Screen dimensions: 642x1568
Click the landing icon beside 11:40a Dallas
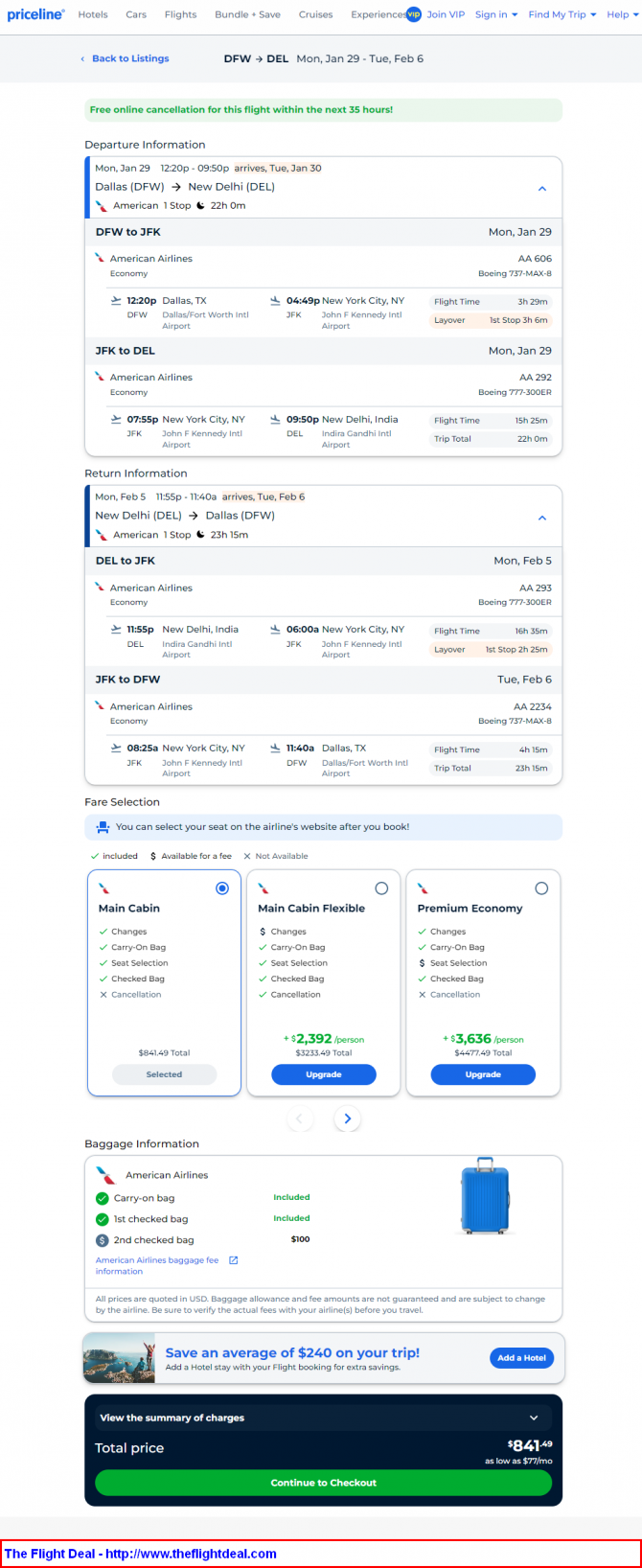(x=275, y=748)
